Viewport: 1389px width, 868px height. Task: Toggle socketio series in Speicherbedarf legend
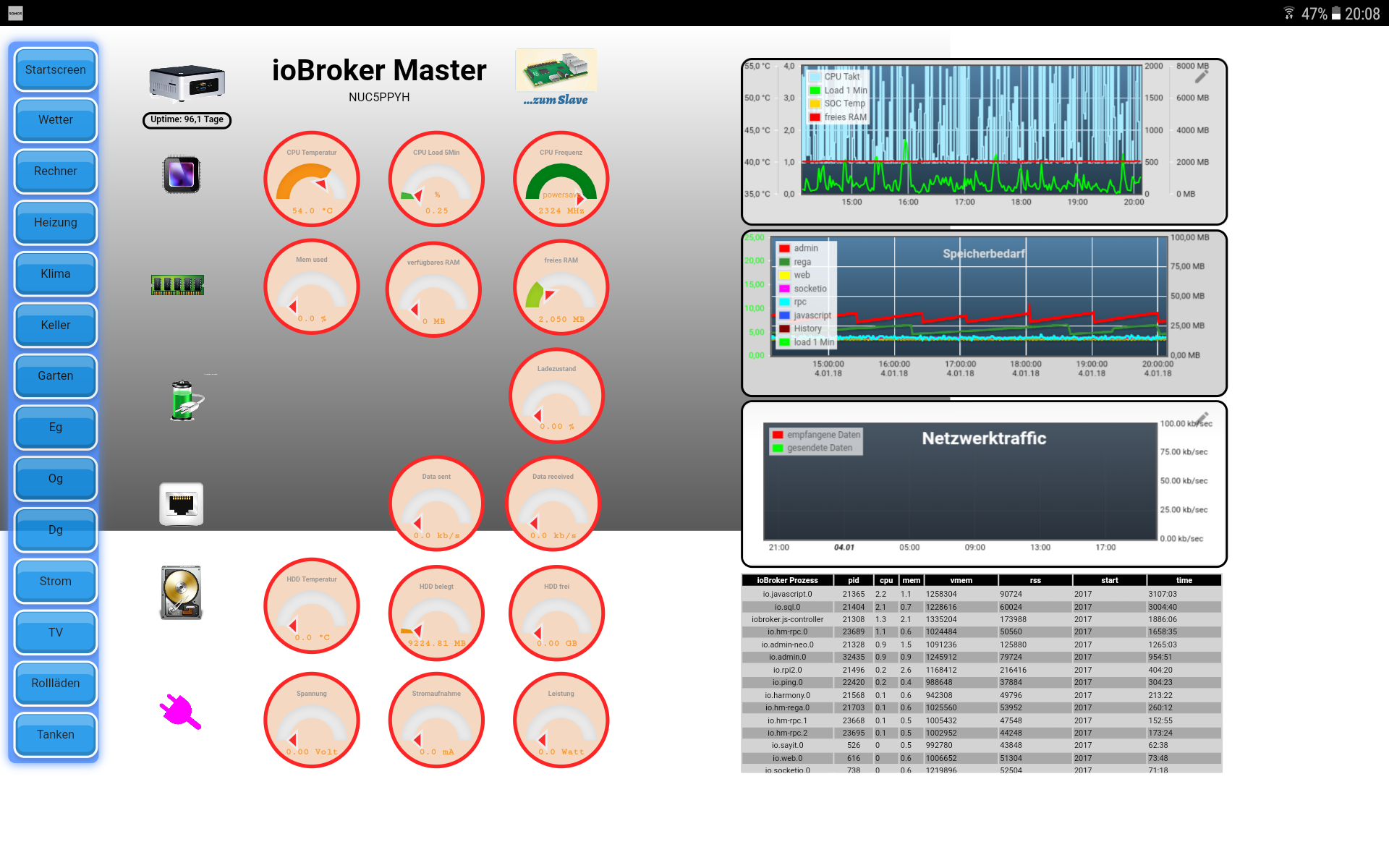tap(803, 289)
